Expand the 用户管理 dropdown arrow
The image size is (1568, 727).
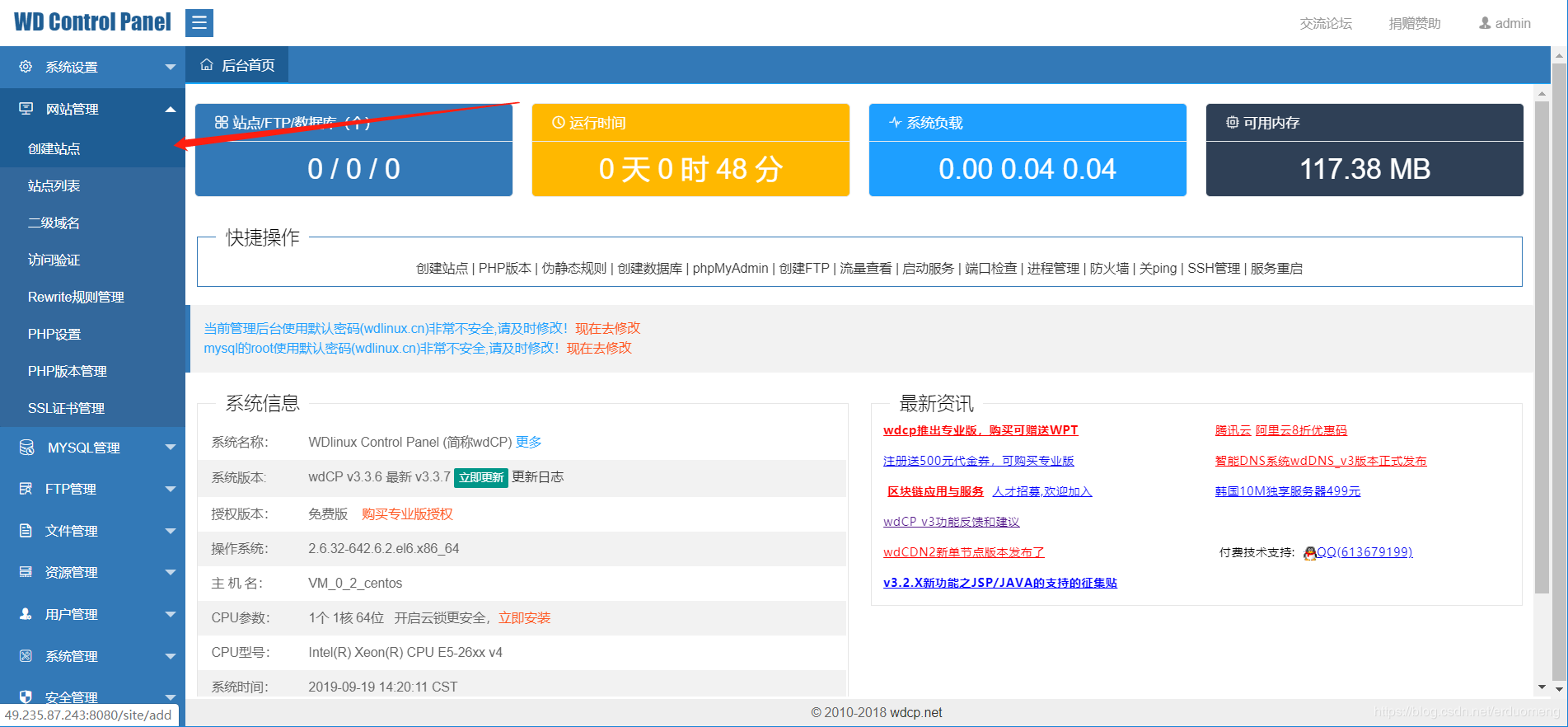tap(171, 614)
